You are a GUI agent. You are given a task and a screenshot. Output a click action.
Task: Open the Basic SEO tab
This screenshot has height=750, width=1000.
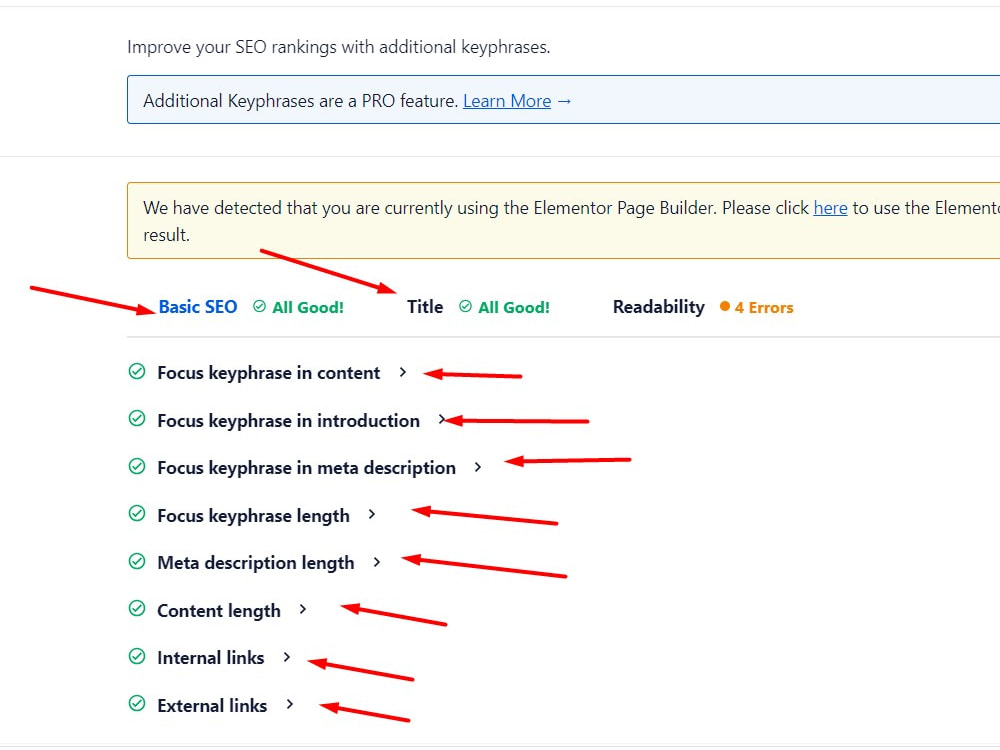198,307
